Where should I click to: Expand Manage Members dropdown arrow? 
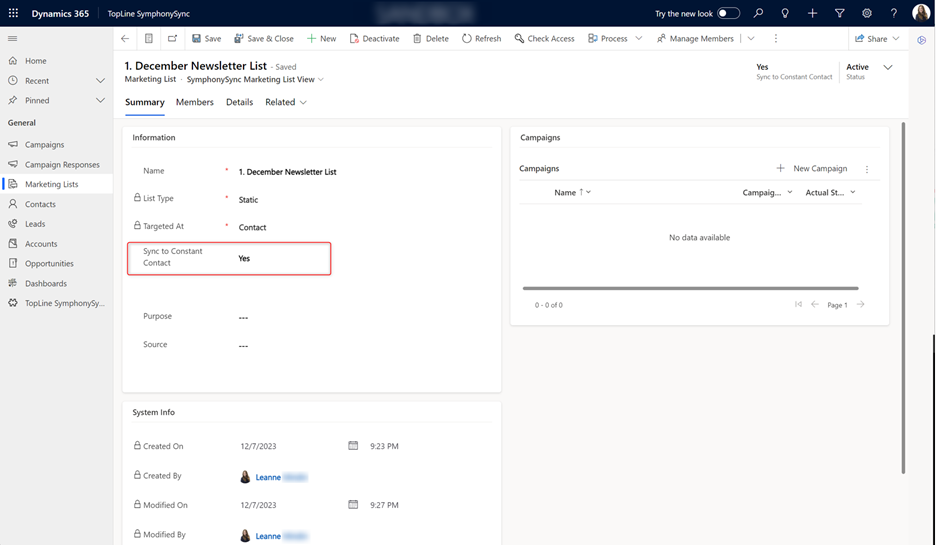[751, 39]
